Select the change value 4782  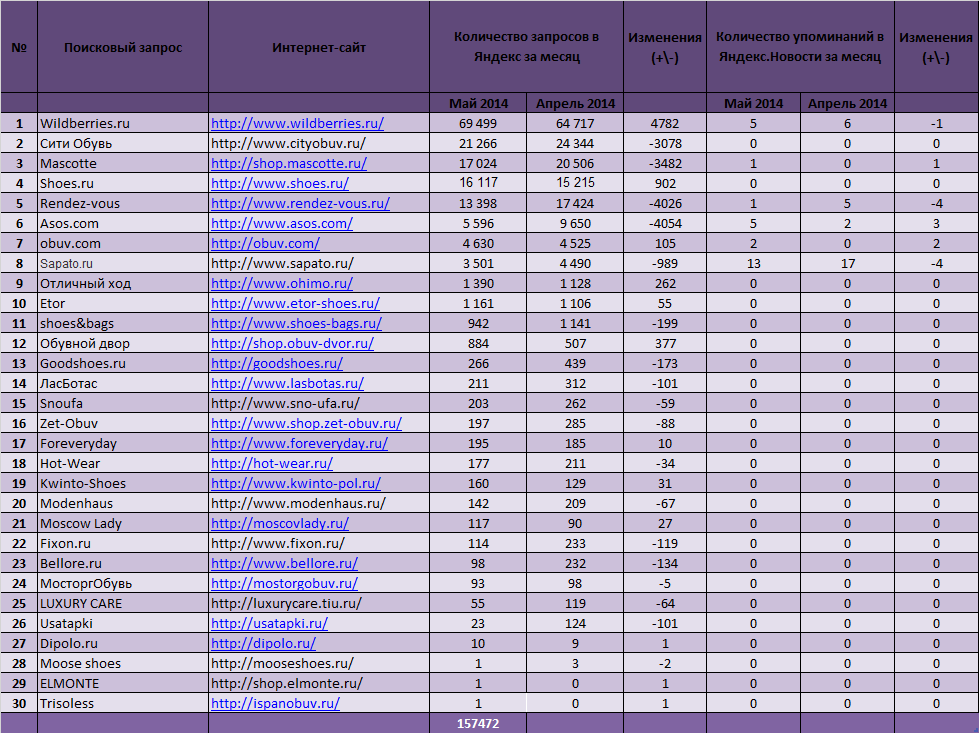(x=665, y=124)
